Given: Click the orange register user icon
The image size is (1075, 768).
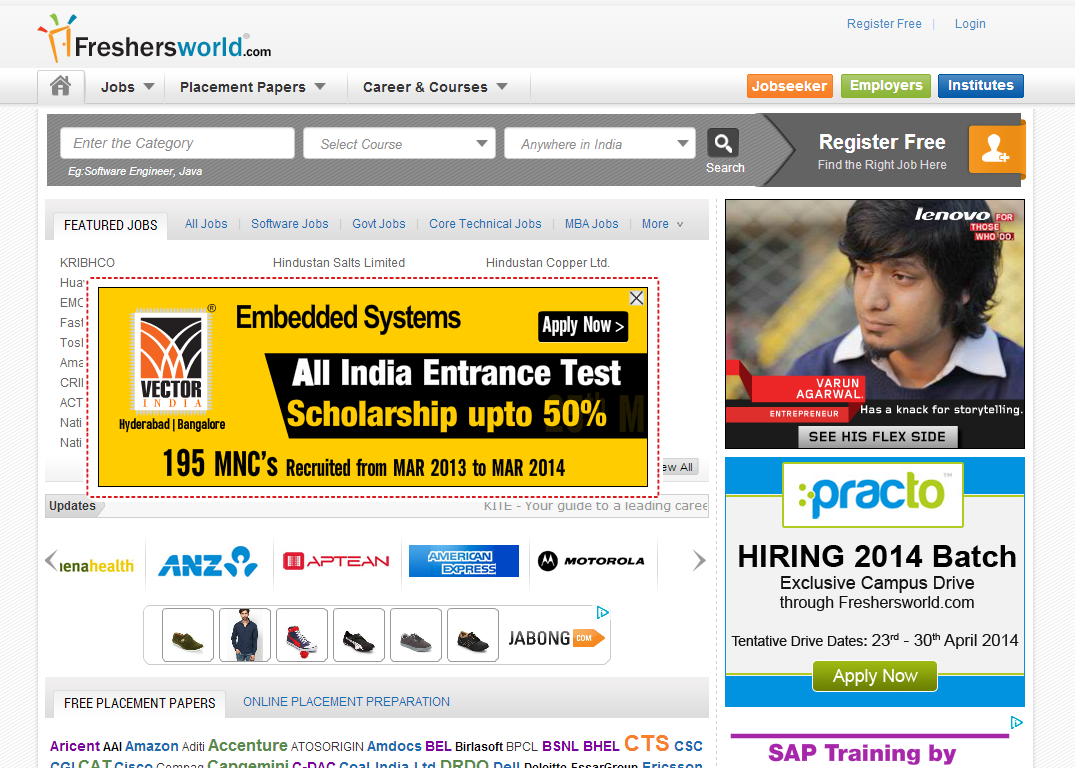Looking at the screenshot, I should click(x=996, y=149).
